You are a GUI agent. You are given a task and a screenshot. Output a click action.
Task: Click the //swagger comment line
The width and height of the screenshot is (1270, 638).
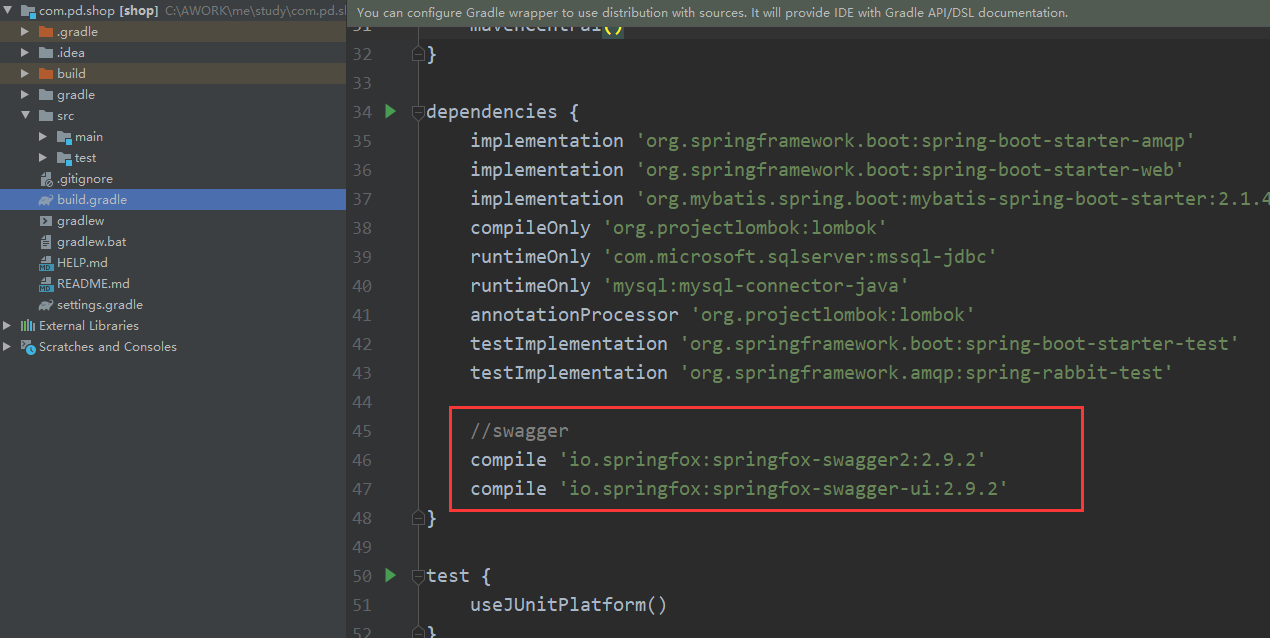pyautogui.click(x=519, y=431)
